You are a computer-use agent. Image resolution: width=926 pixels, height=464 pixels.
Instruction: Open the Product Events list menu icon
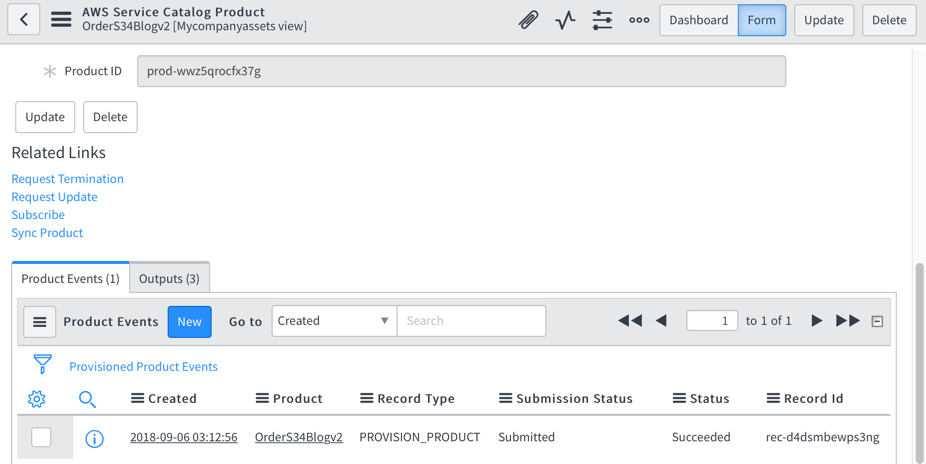tap(40, 322)
